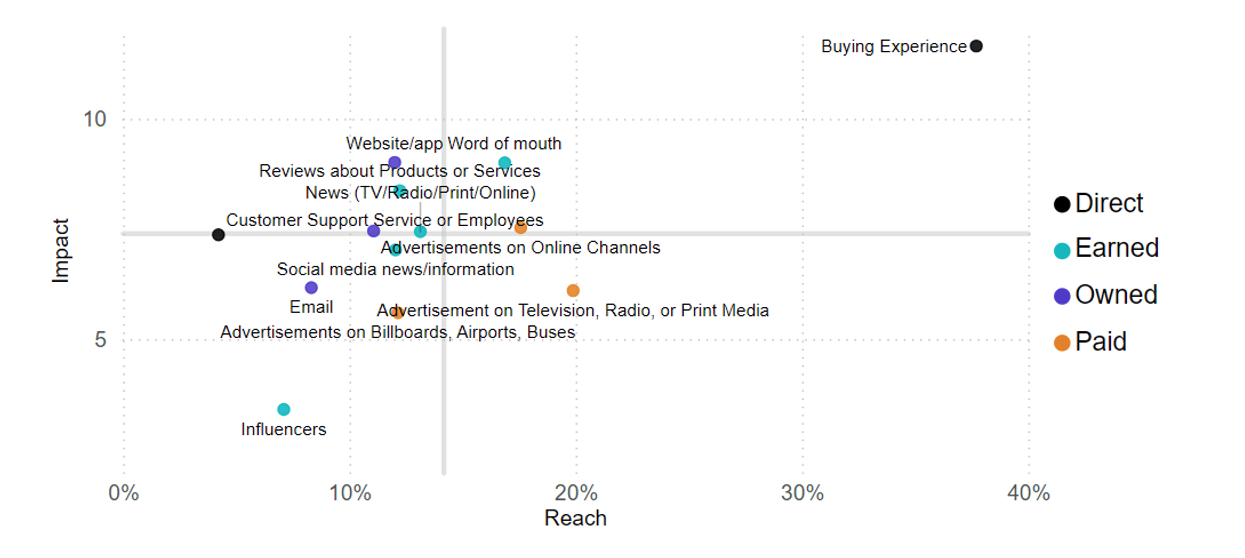1245x558 pixels.
Task: Select the orange Advertisements on Online Channels dot
Action: coord(520,228)
